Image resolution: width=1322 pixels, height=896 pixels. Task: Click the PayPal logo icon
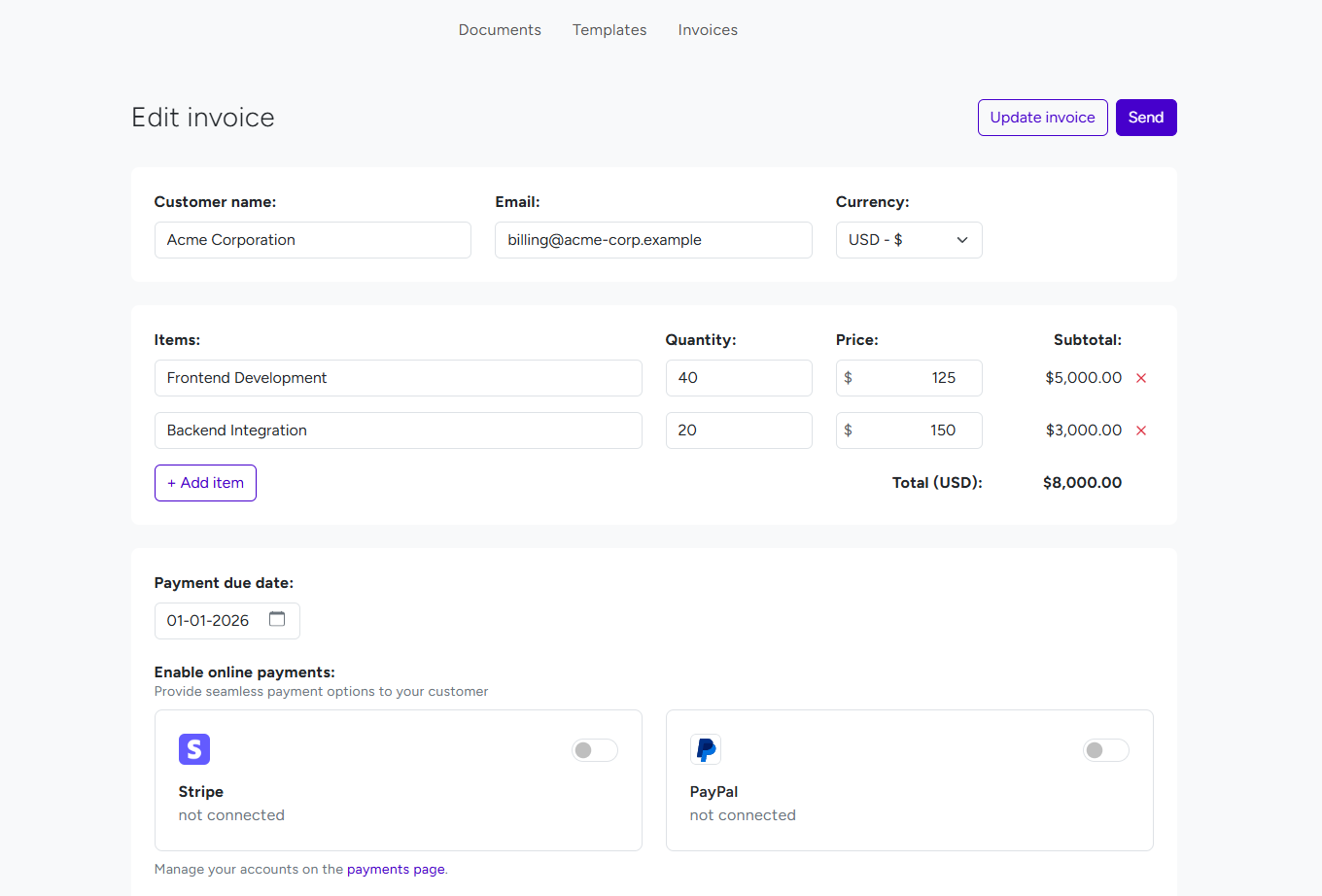[x=706, y=749]
